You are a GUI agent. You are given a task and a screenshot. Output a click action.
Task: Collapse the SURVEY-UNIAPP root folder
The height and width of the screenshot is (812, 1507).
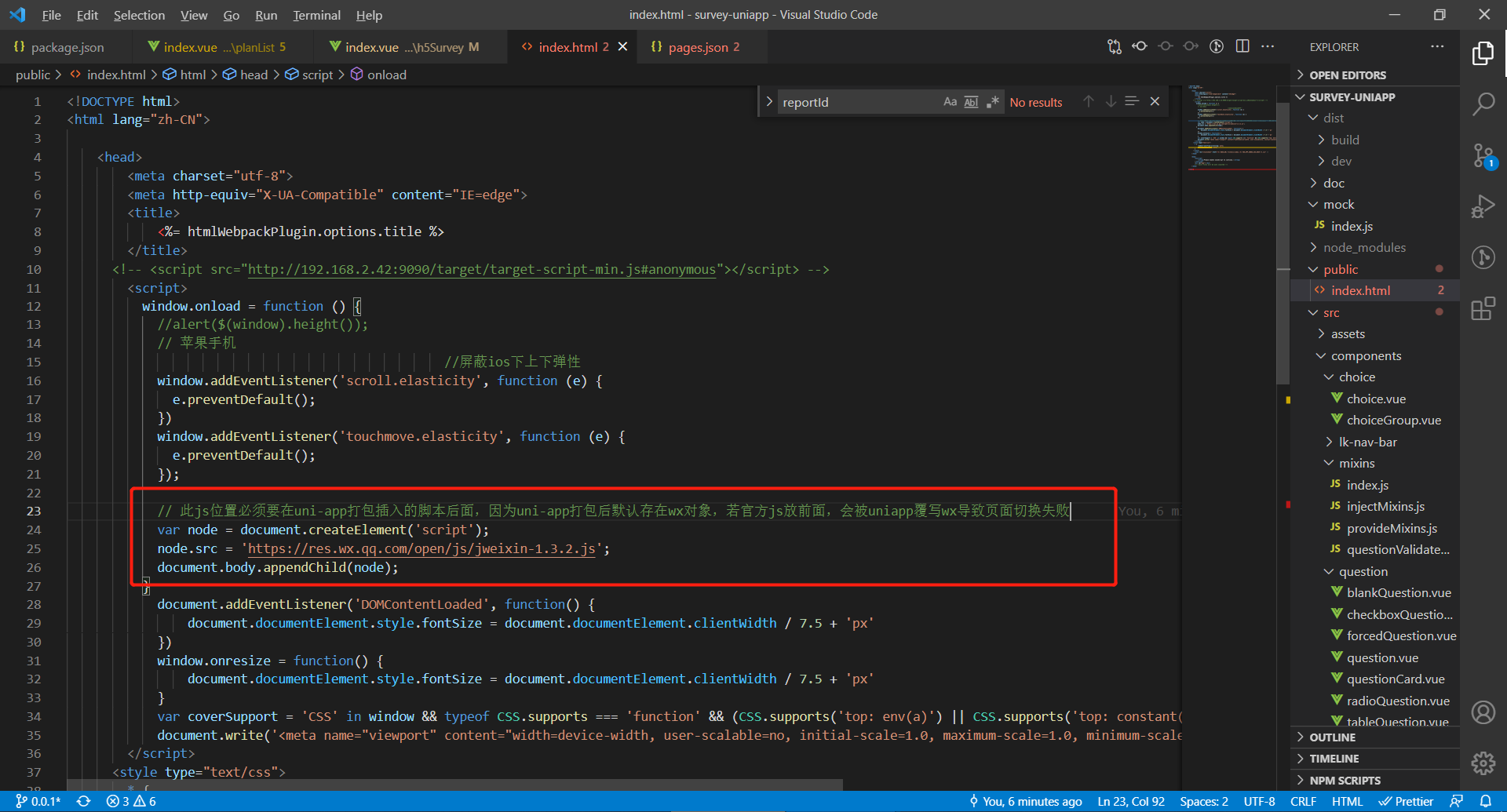tap(1375, 97)
